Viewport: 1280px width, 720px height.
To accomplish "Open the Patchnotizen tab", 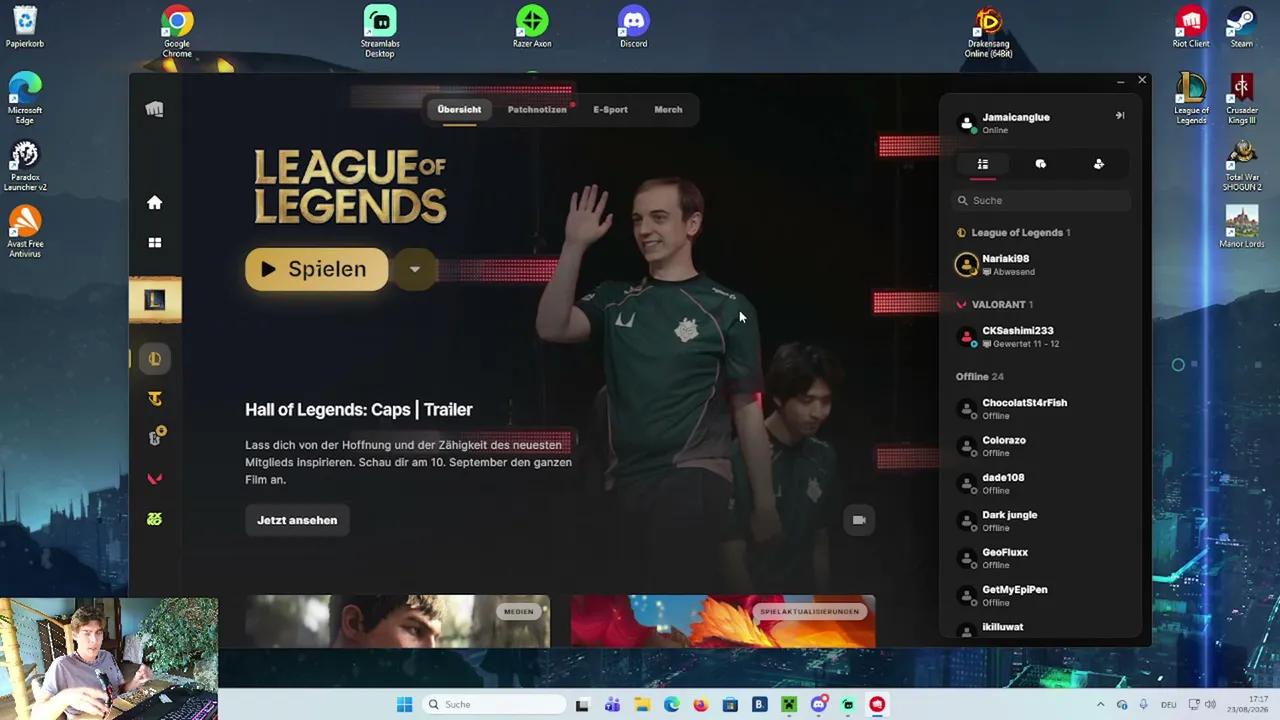I will pos(537,109).
